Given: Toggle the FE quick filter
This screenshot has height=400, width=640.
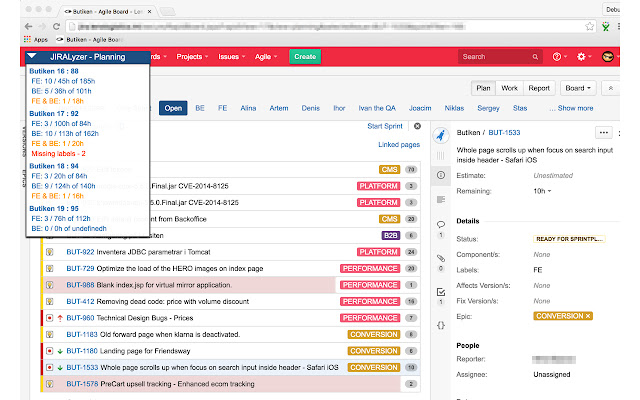Looking at the screenshot, I should coord(222,108).
